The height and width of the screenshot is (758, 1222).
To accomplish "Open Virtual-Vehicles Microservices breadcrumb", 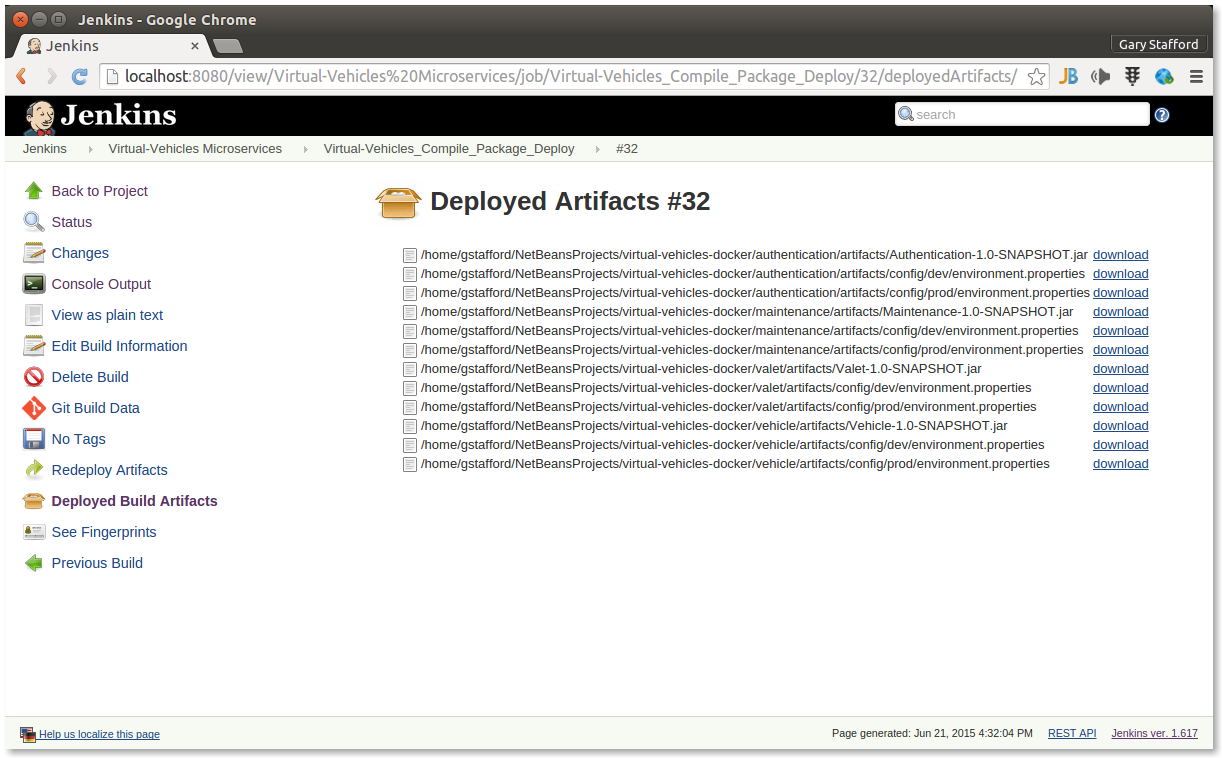I will pyautogui.click(x=195, y=149).
